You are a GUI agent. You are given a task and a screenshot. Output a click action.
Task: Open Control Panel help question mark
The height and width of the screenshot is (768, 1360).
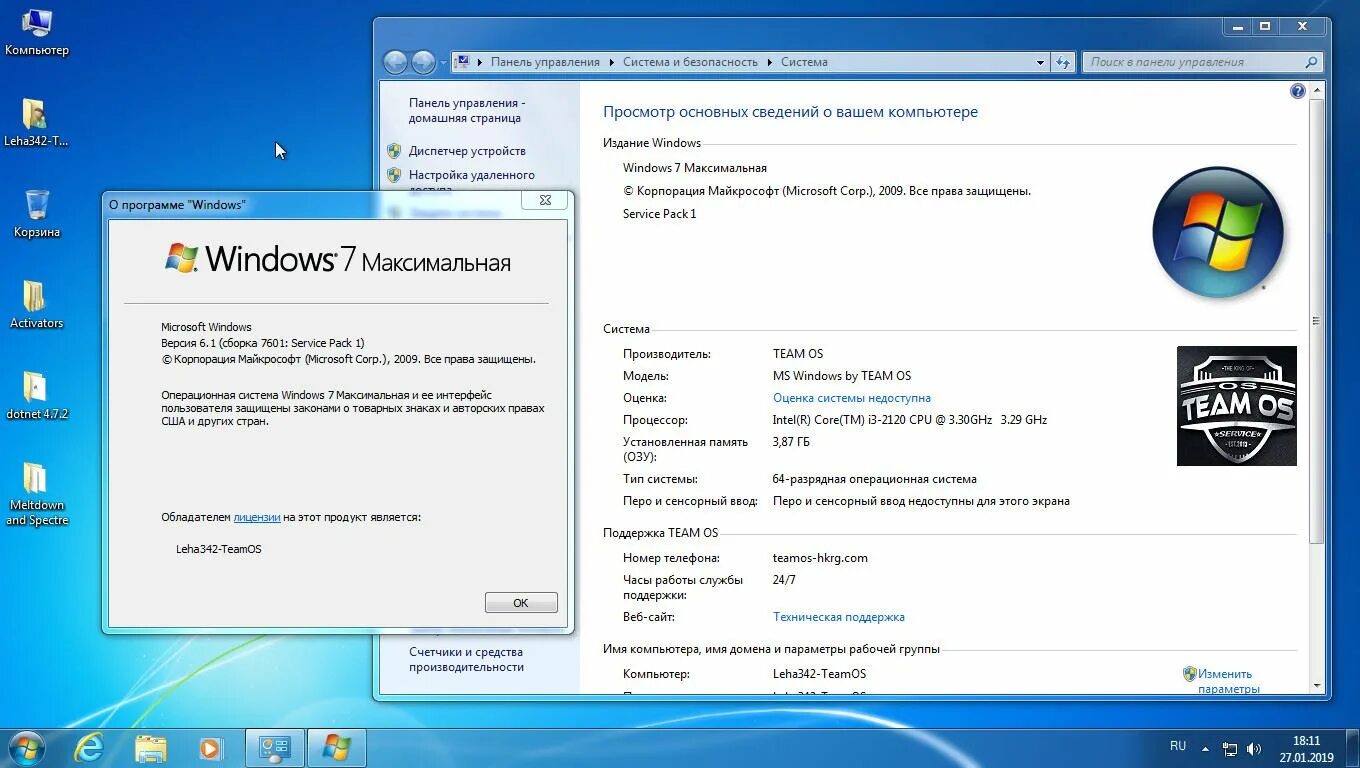pyautogui.click(x=1298, y=91)
